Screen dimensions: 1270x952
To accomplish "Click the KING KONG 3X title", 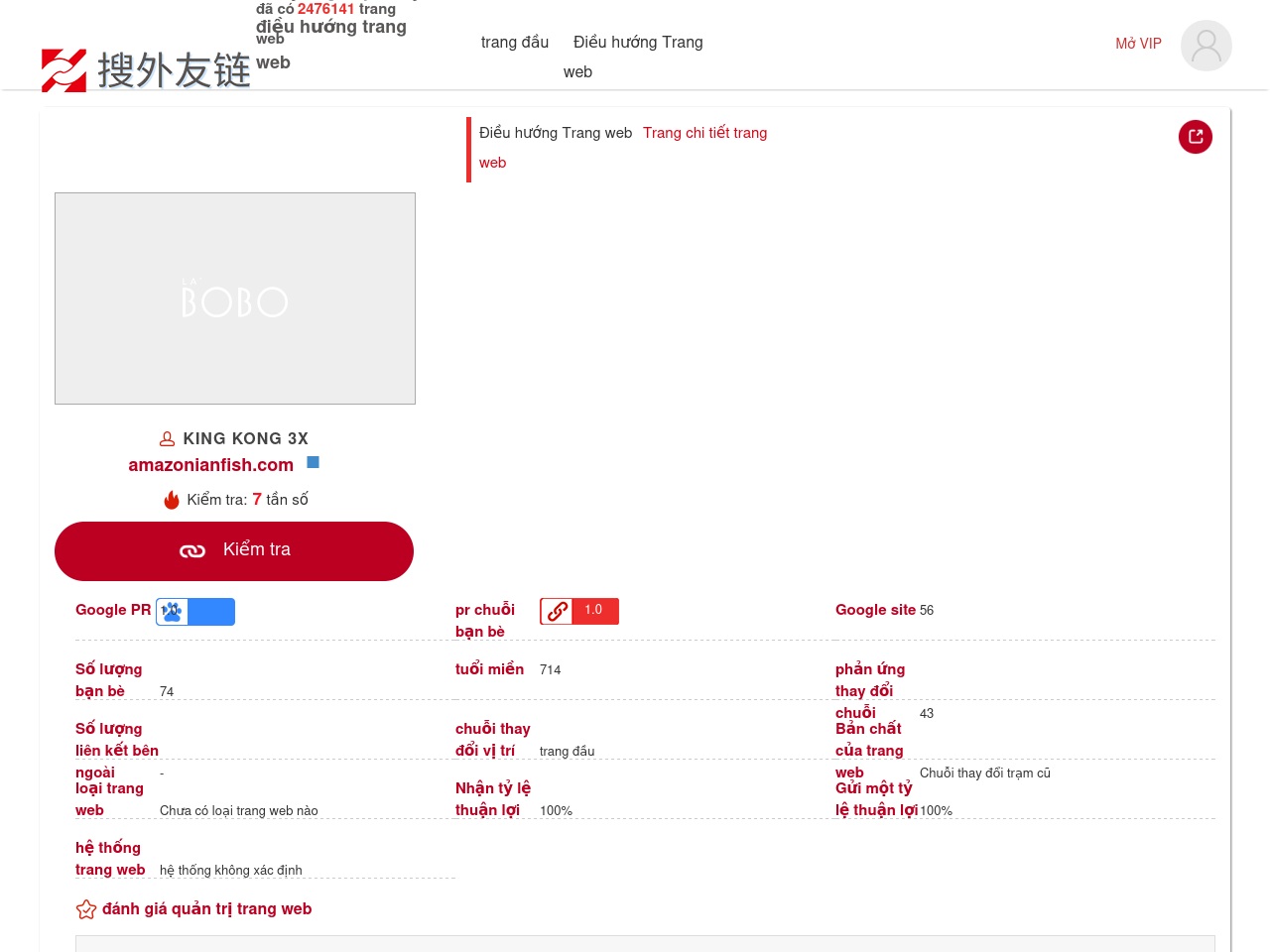I will (245, 438).
